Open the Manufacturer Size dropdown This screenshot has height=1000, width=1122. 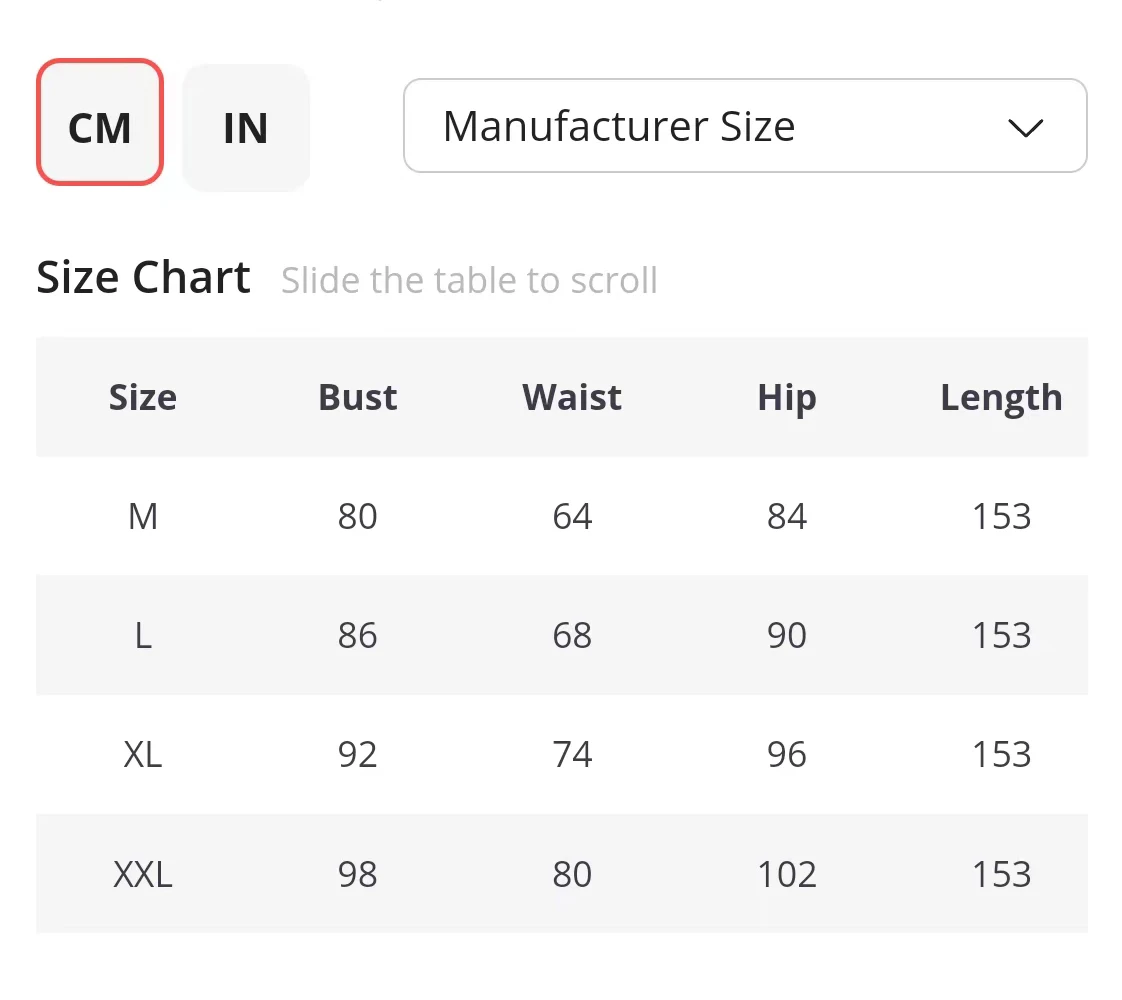(x=744, y=126)
